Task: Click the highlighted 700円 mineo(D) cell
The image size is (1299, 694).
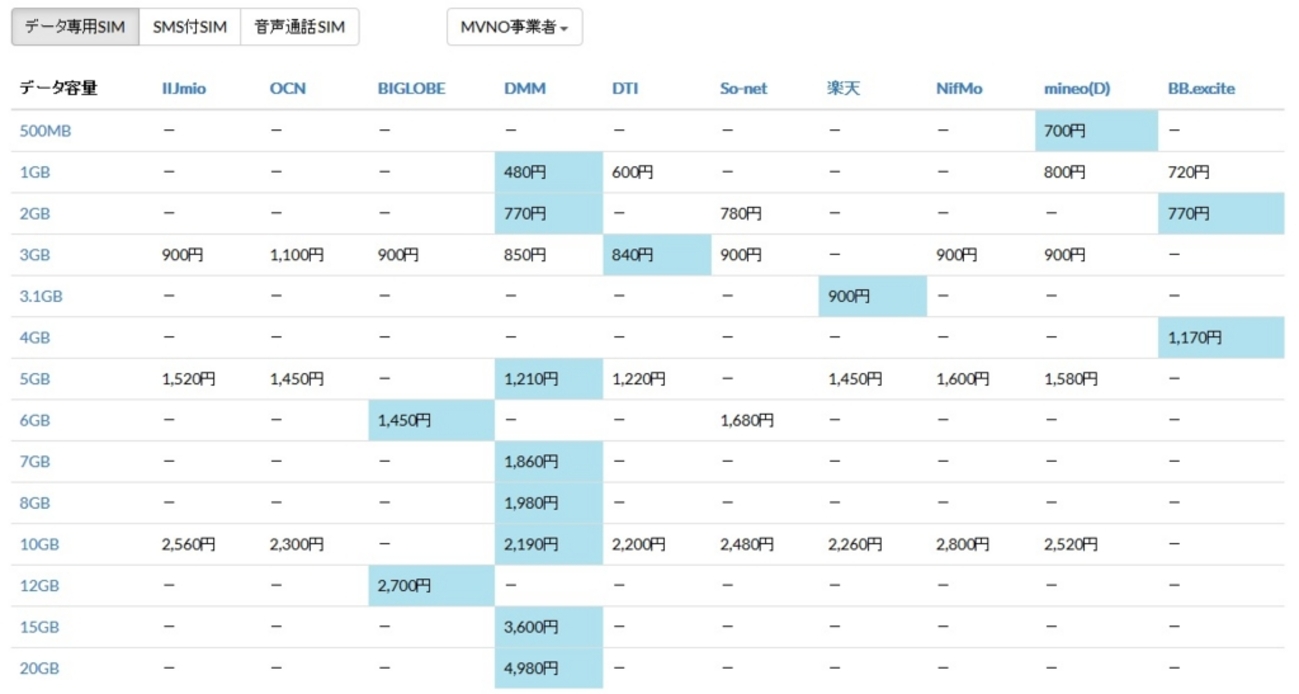Action: pyautogui.click(x=1096, y=130)
